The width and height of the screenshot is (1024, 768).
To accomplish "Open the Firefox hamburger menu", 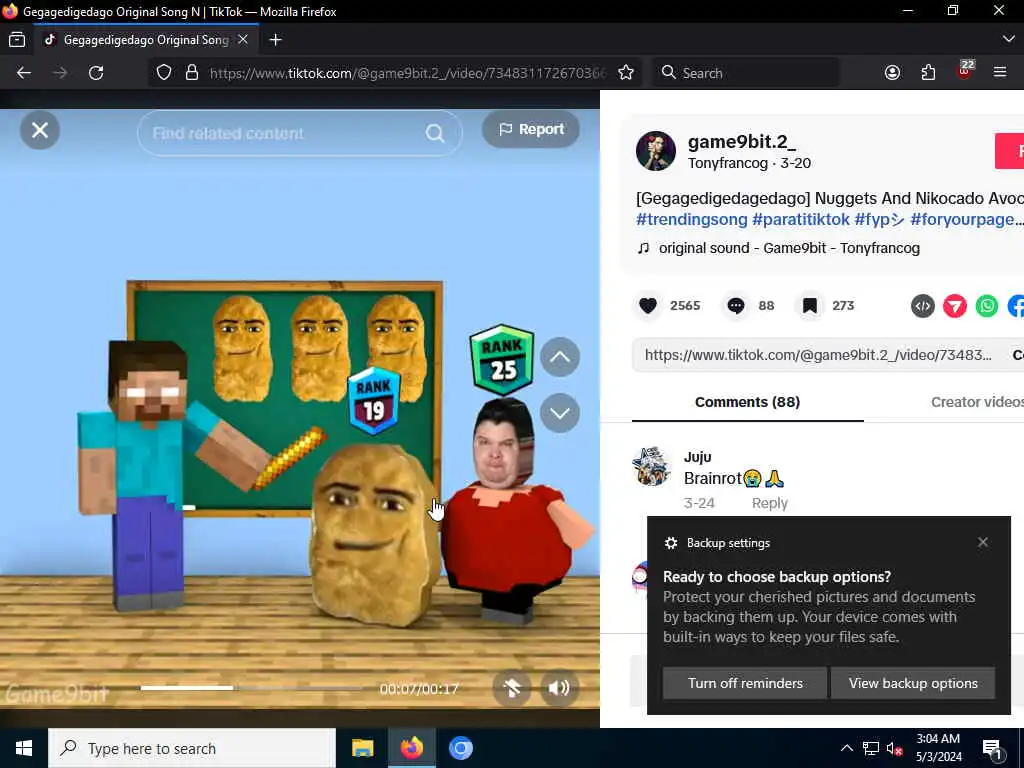I will (1000, 72).
